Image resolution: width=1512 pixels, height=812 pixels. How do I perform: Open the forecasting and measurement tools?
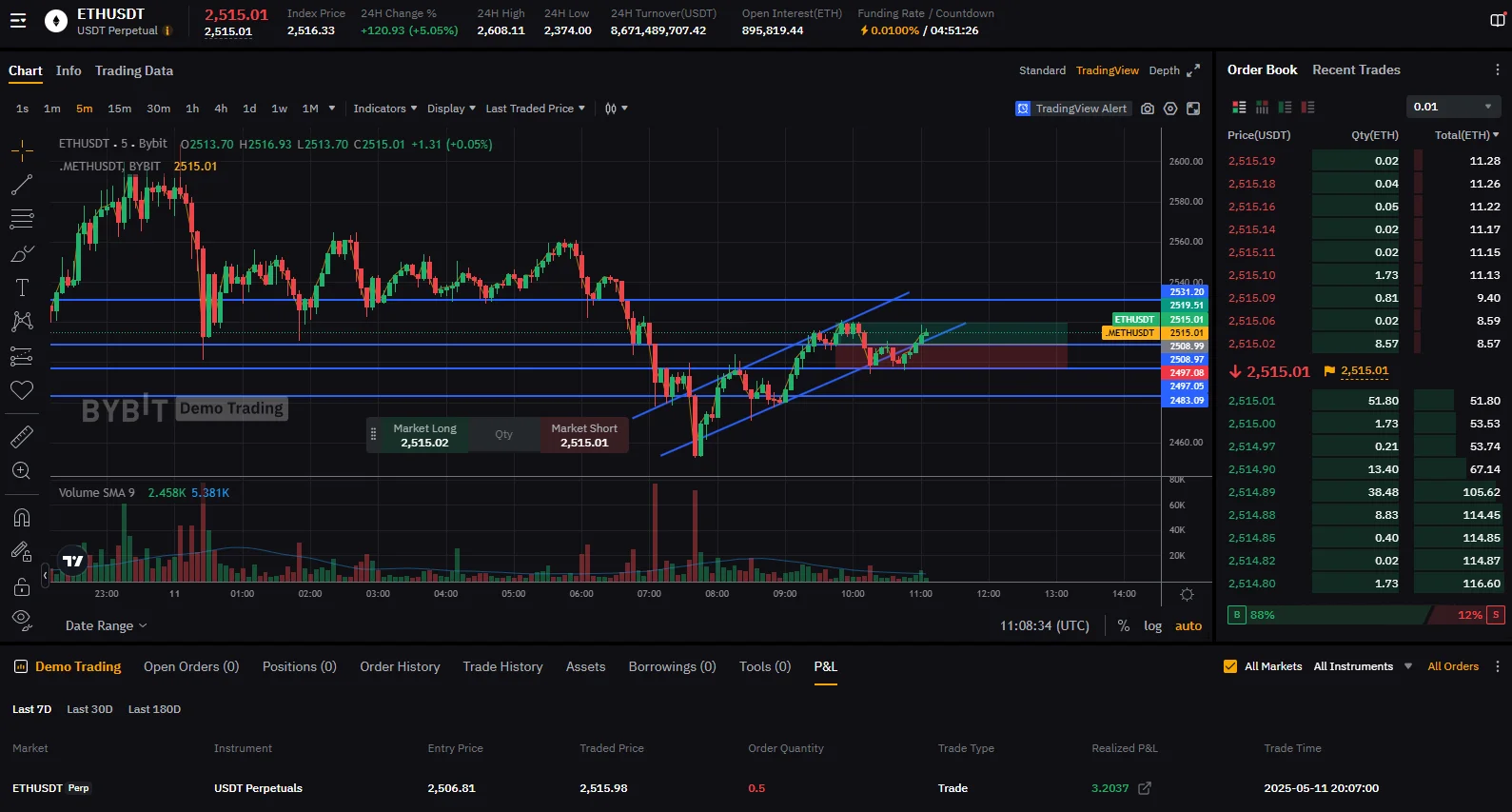tap(22, 356)
